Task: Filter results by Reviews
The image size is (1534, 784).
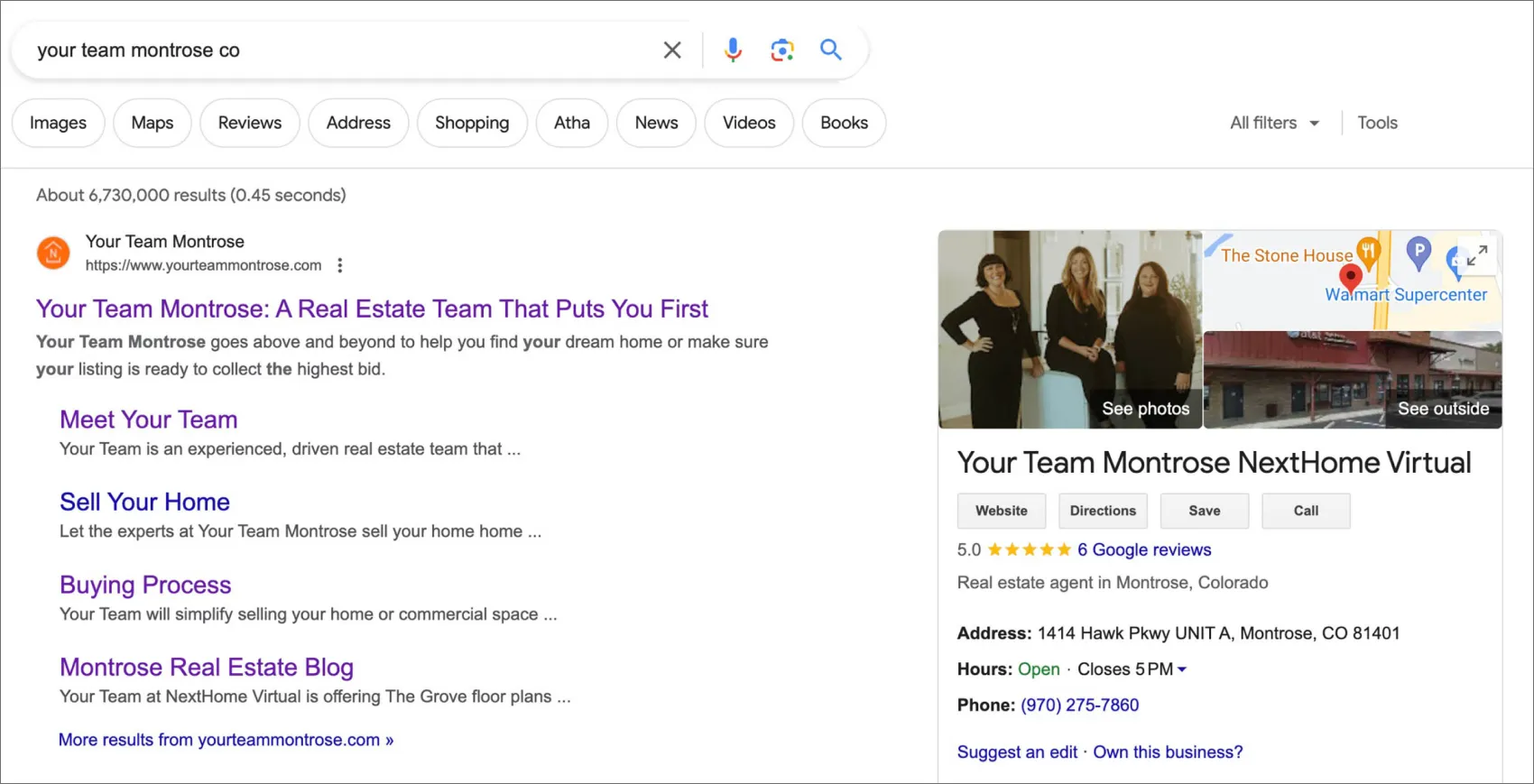Action: coord(250,123)
